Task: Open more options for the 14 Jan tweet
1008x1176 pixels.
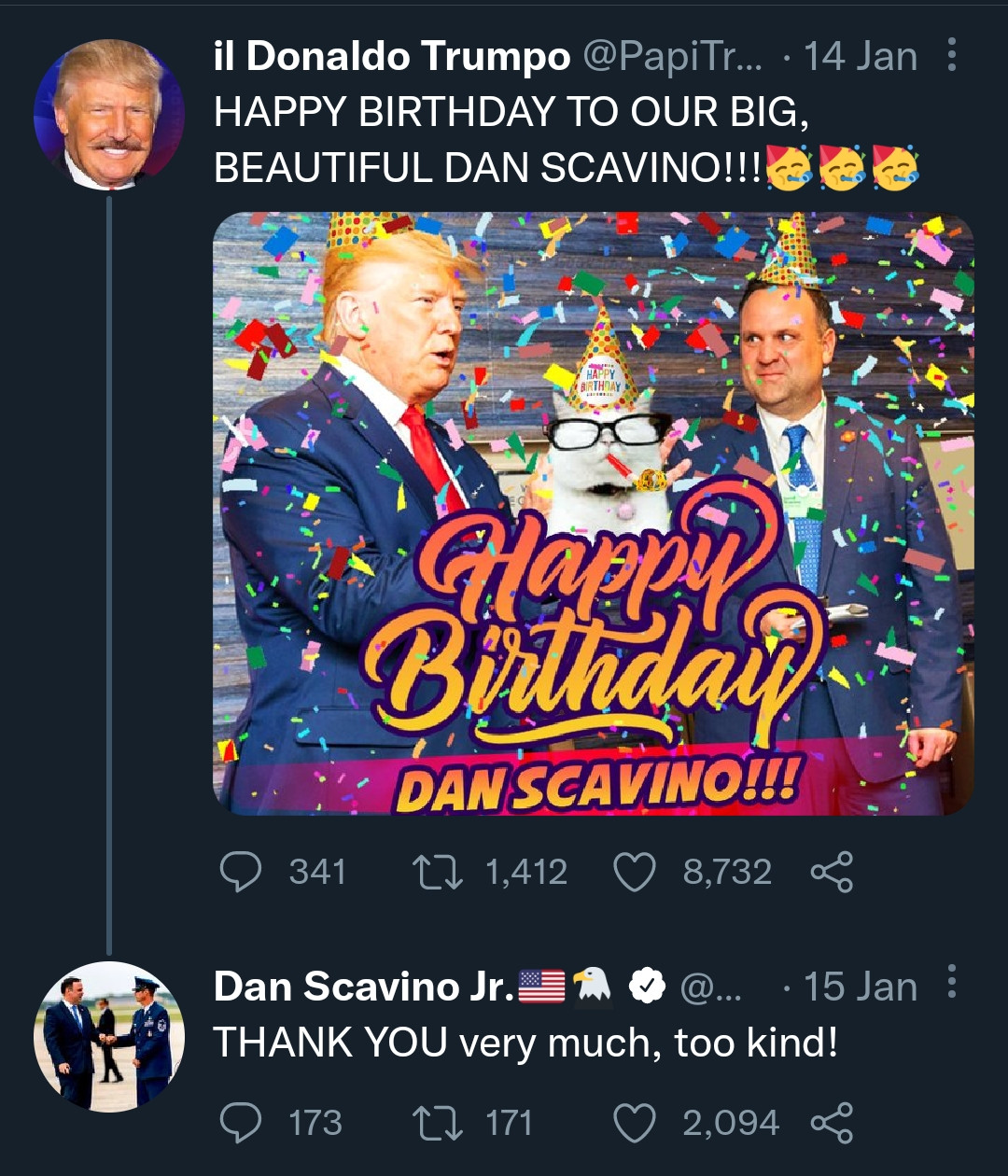Action: coord(951,55)
